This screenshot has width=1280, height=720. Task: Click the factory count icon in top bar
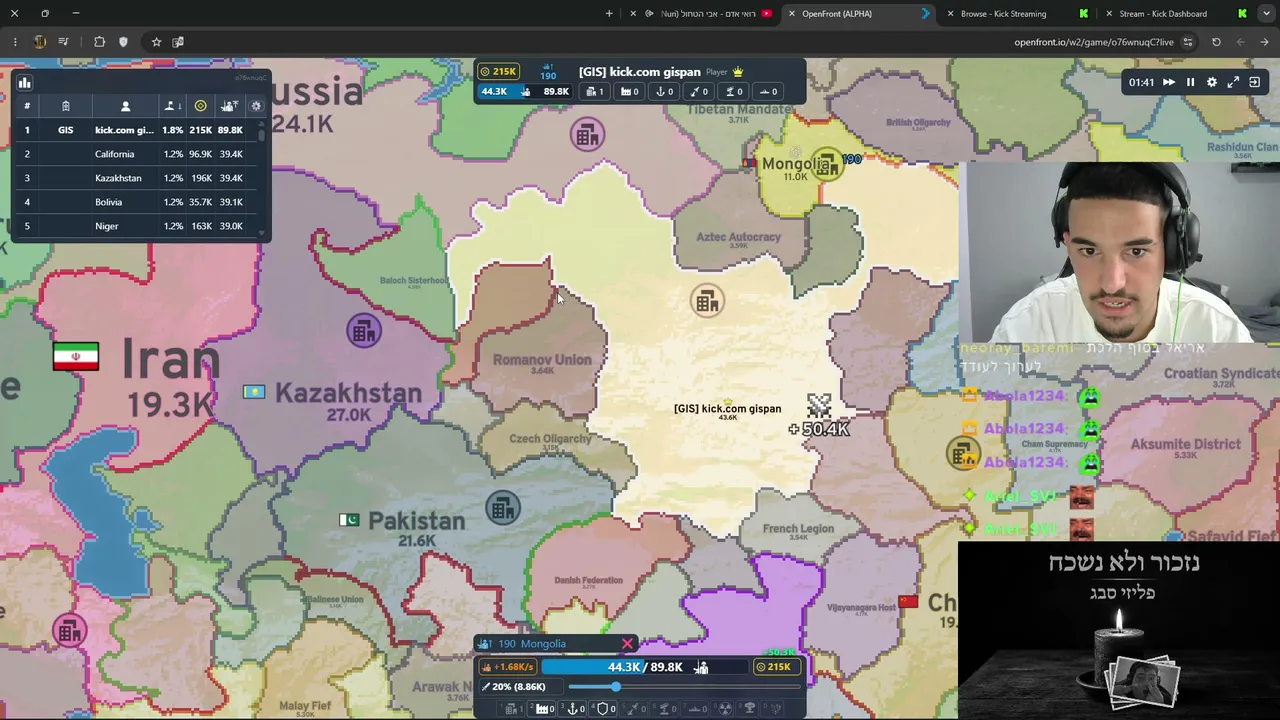pos(630,92)
